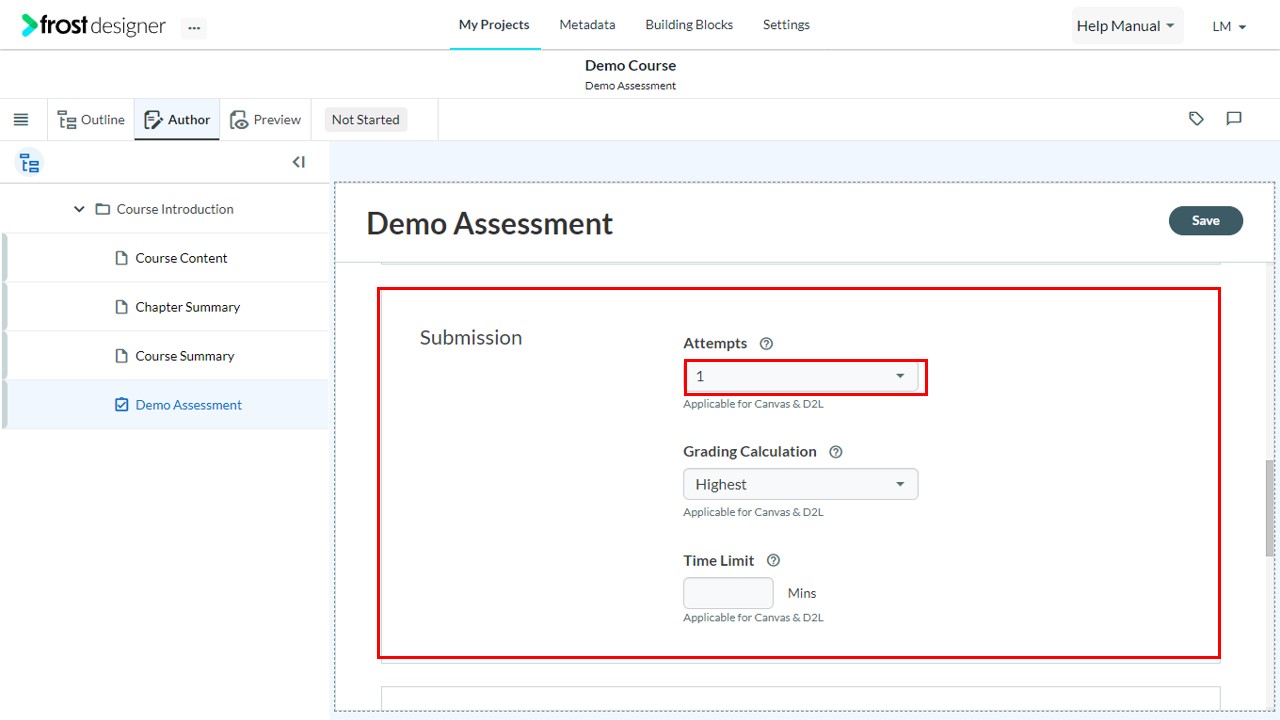1280x720 pixels.
Task: Click the Course Content page icon
Action: point(122,258)
